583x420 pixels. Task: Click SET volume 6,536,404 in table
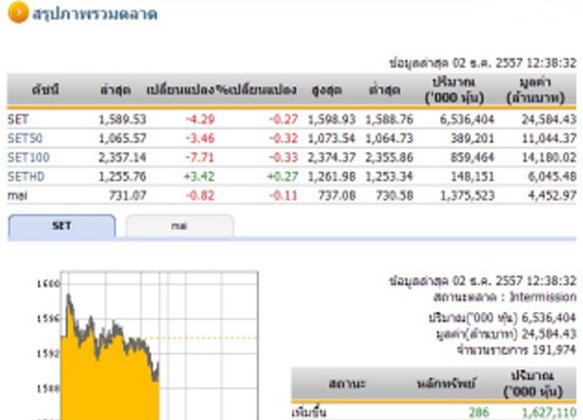(467, 119)
